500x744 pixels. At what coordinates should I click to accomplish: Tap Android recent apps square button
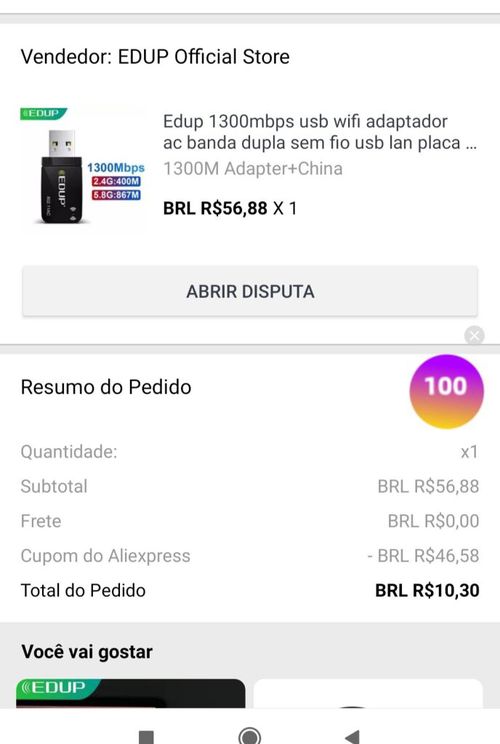[146, 737]
